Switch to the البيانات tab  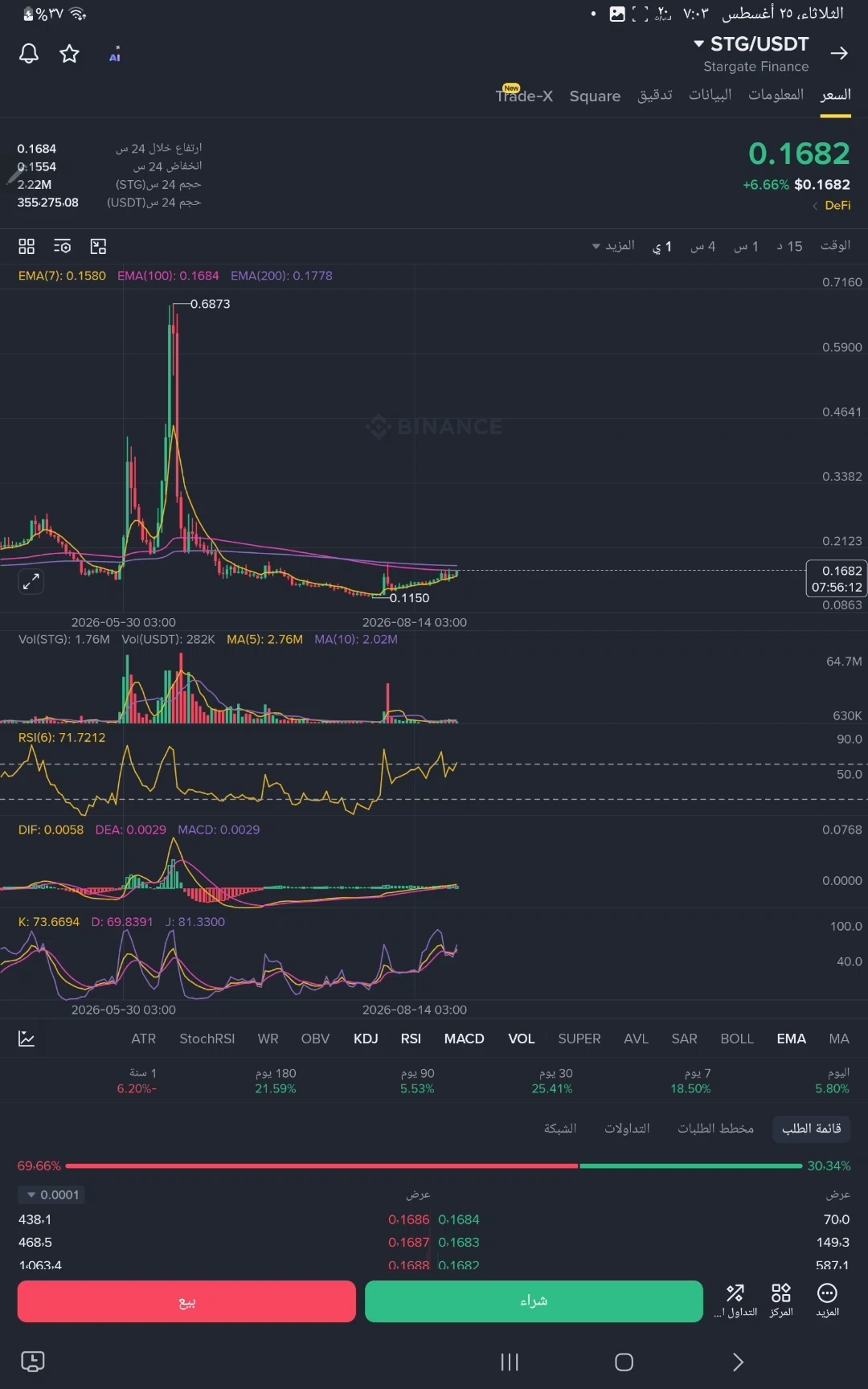[710, 95]
